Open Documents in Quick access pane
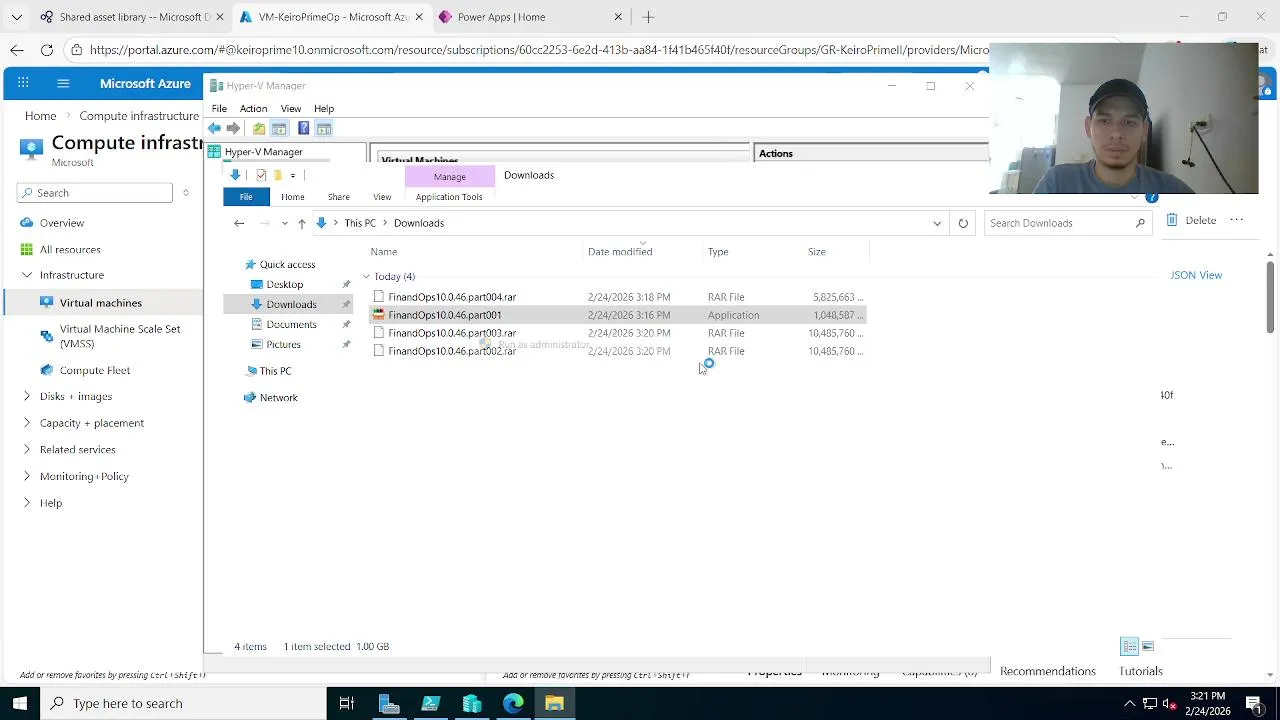Screen dimensions: 1280x720 click(x=291, y=324)
